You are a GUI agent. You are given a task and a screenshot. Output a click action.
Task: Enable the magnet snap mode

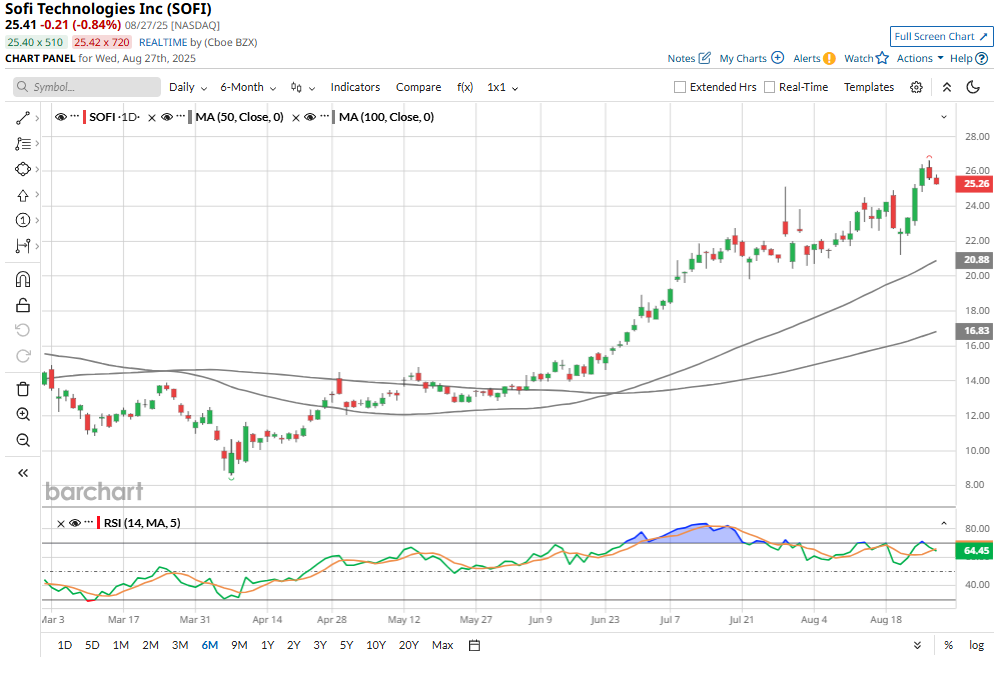(x=23, y=279)
